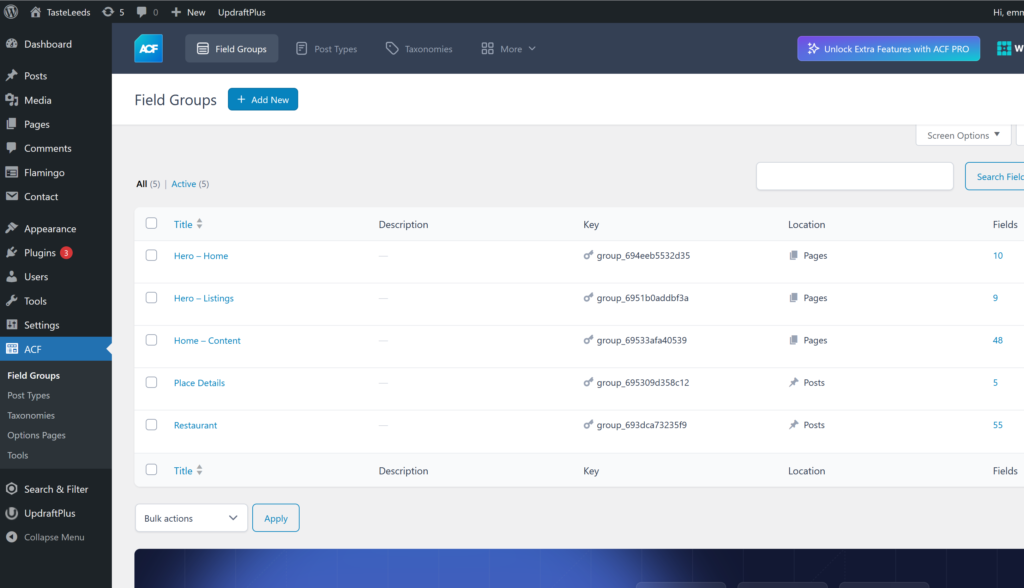Viewport: 1024px width, 588px height.
Task: Click the field groups search box
Action: tap(854, 176)
